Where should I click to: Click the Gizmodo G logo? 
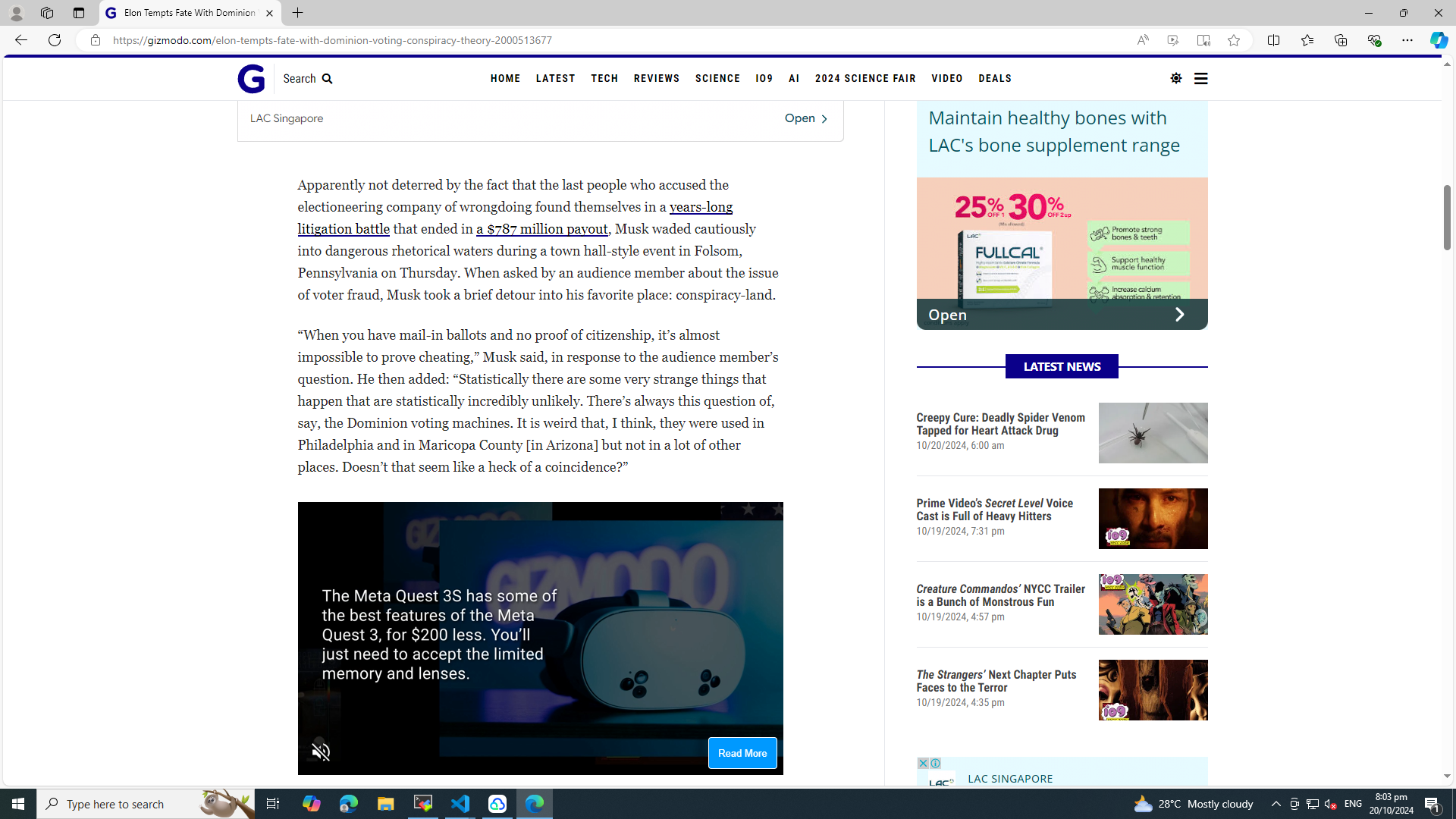(251, 79)
